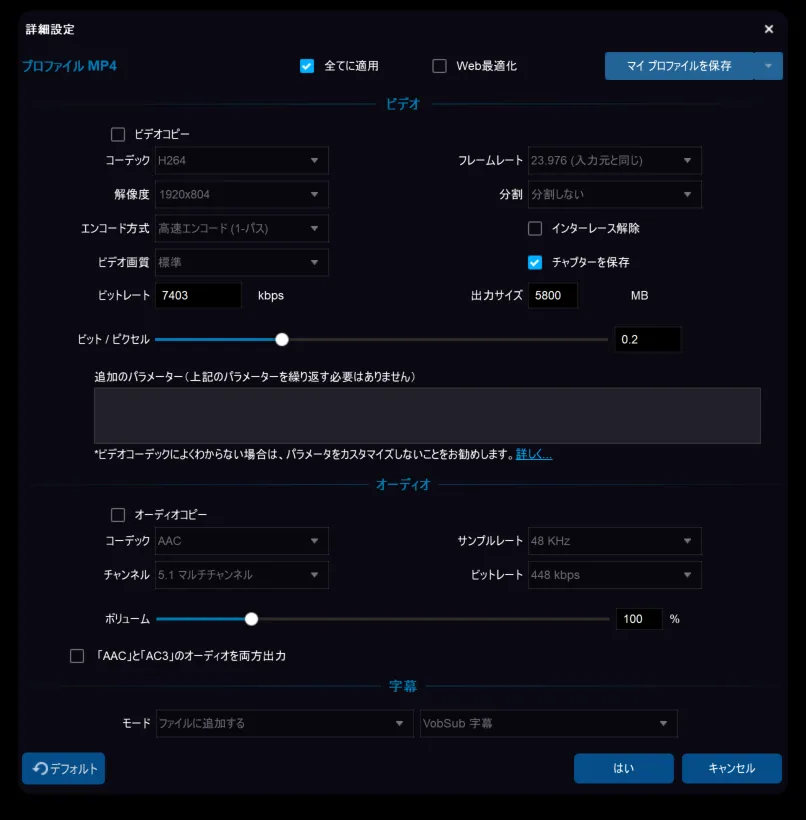Click the ボリューム slider handle

pos(252,619)
